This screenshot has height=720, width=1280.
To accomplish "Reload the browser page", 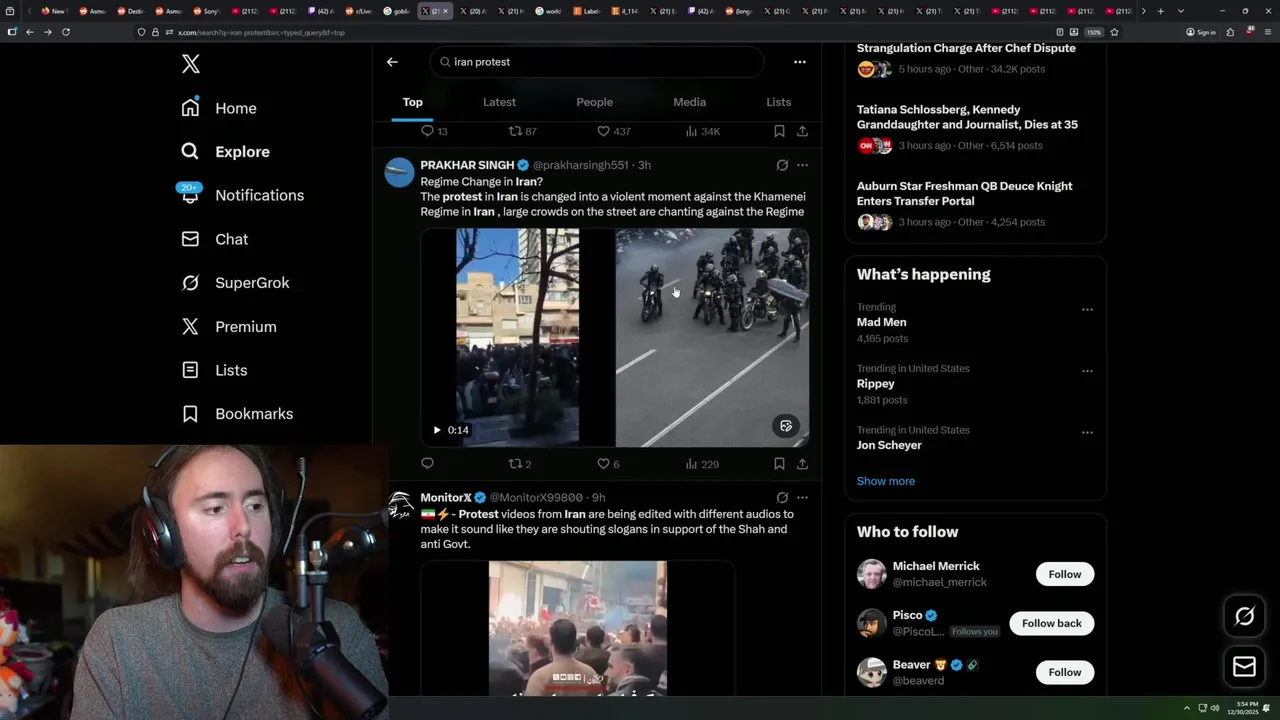I will pyautogui.click(x=66, y=32).
